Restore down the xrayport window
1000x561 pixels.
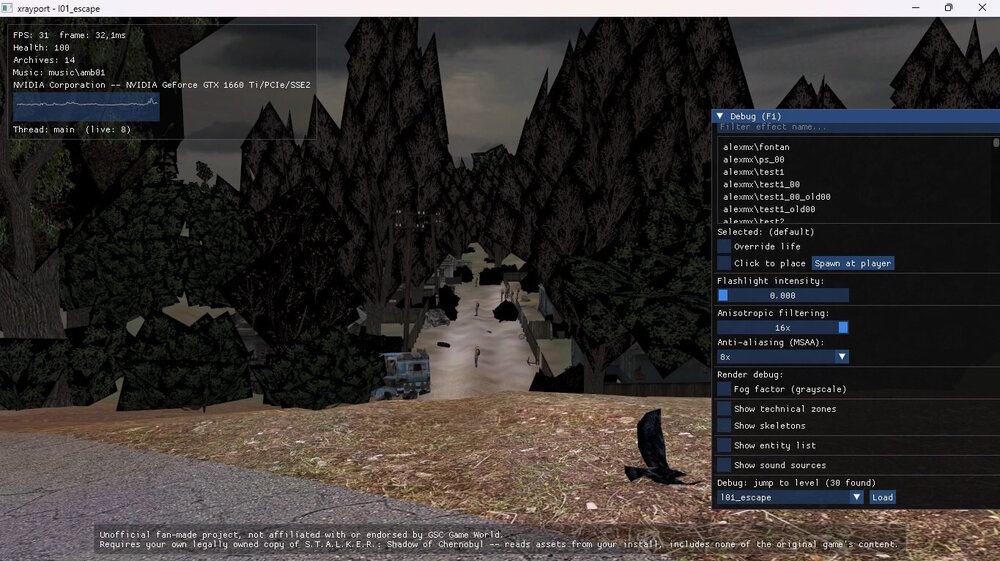pyautogui.click(x=949, y=8)
